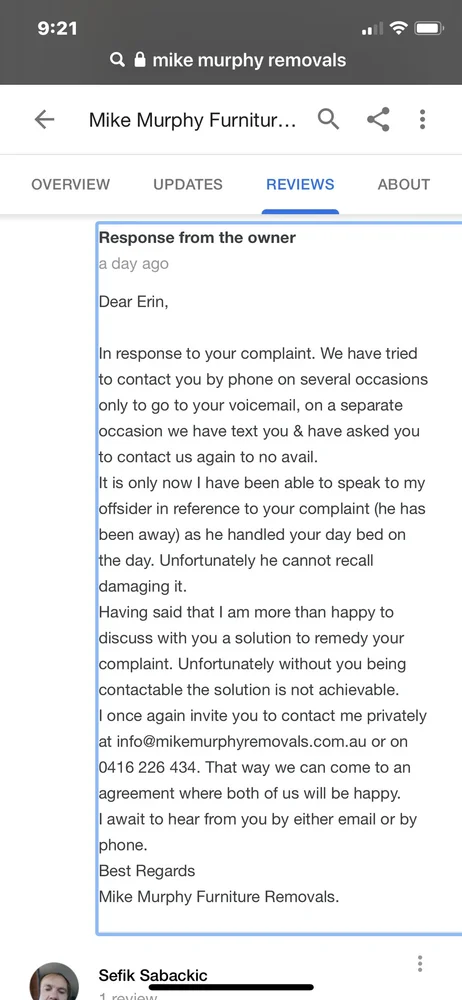Image resolution: width=462 pixels, height=1000 pixels.
Task: Tap the Sefik Sabackic reviewer name
Action: tap(153, 975)
